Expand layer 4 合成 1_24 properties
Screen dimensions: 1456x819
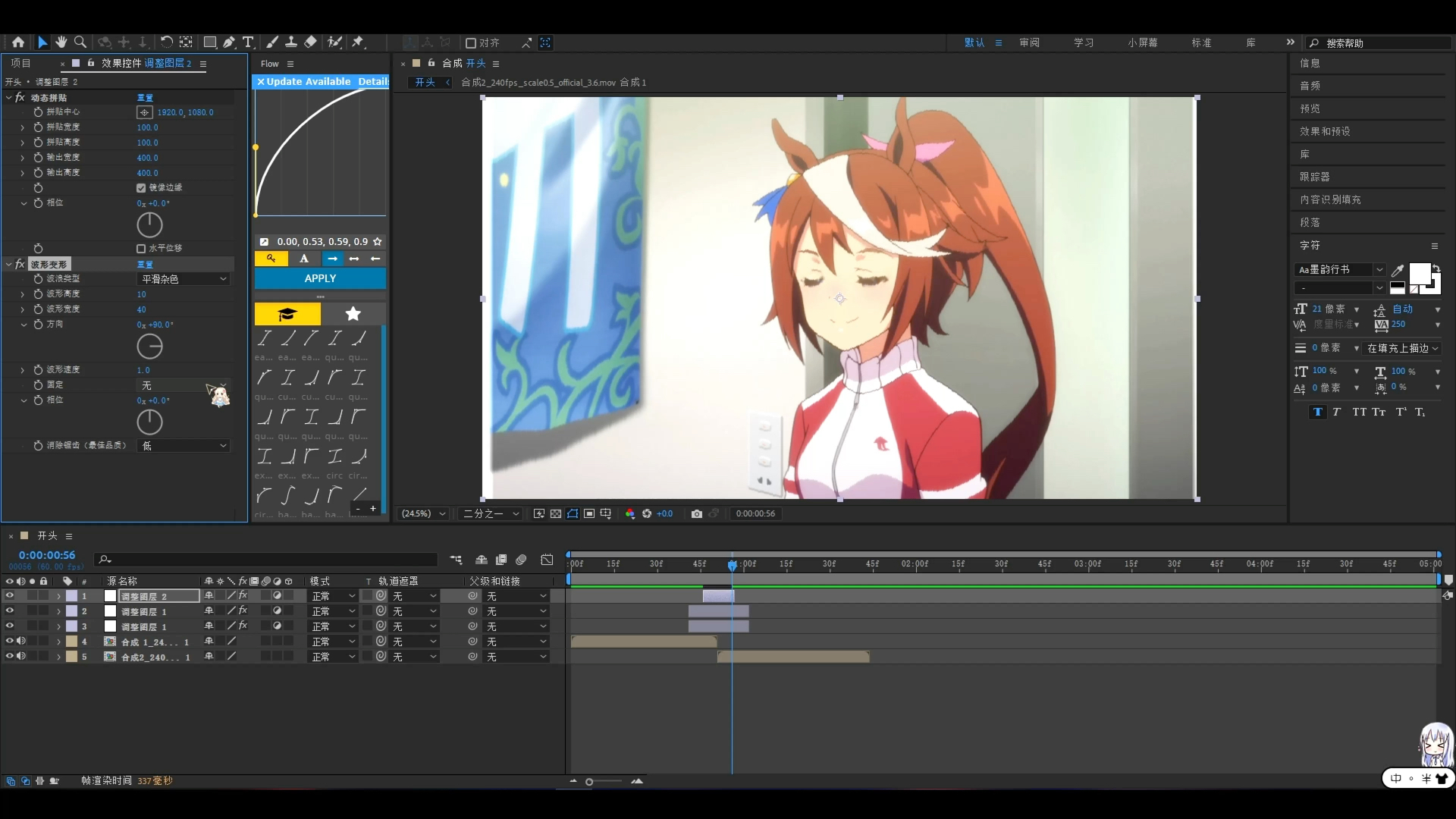pos(58,642)
